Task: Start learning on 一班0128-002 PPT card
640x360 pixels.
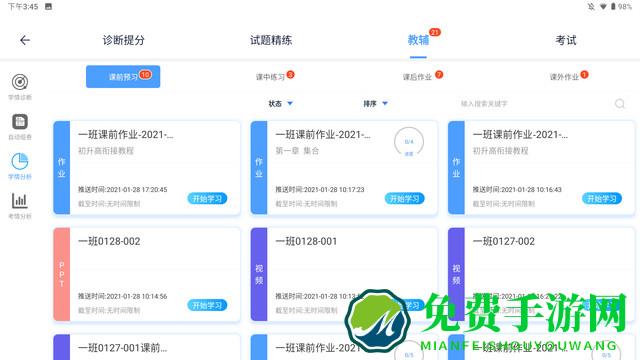Action: (x=207, y=305)
